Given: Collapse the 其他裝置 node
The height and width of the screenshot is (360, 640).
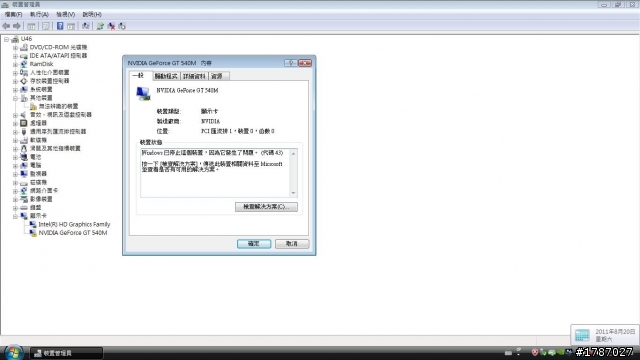Looking at the screenshot, I should tap(15, 98).
